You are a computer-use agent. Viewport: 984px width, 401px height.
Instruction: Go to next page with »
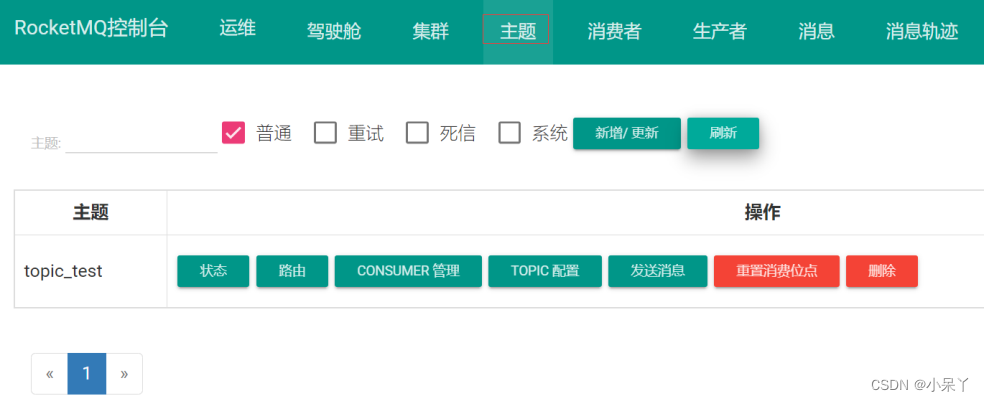pyautogui.click(x=124, y=374)
